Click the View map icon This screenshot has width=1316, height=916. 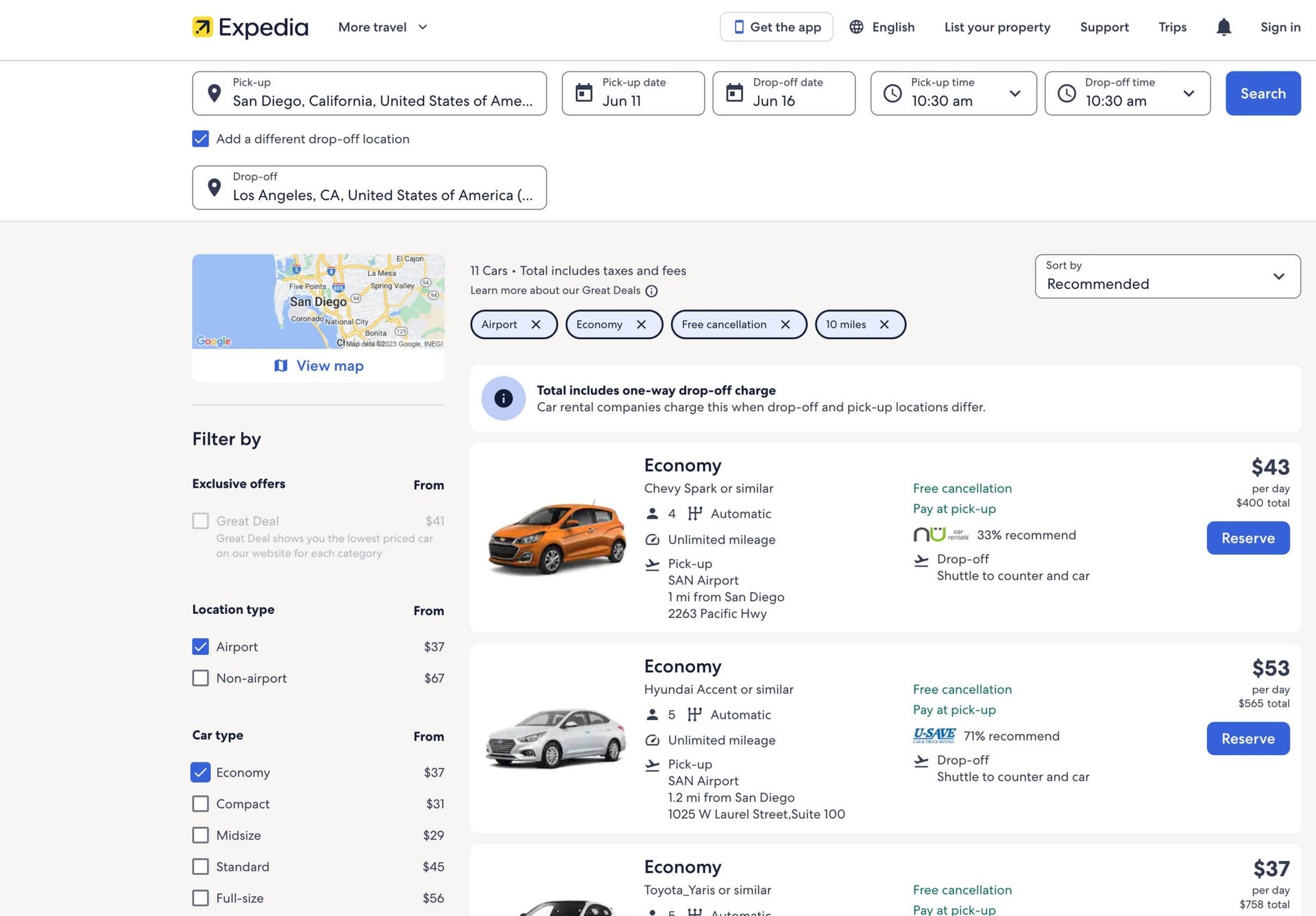coord(281,365)
